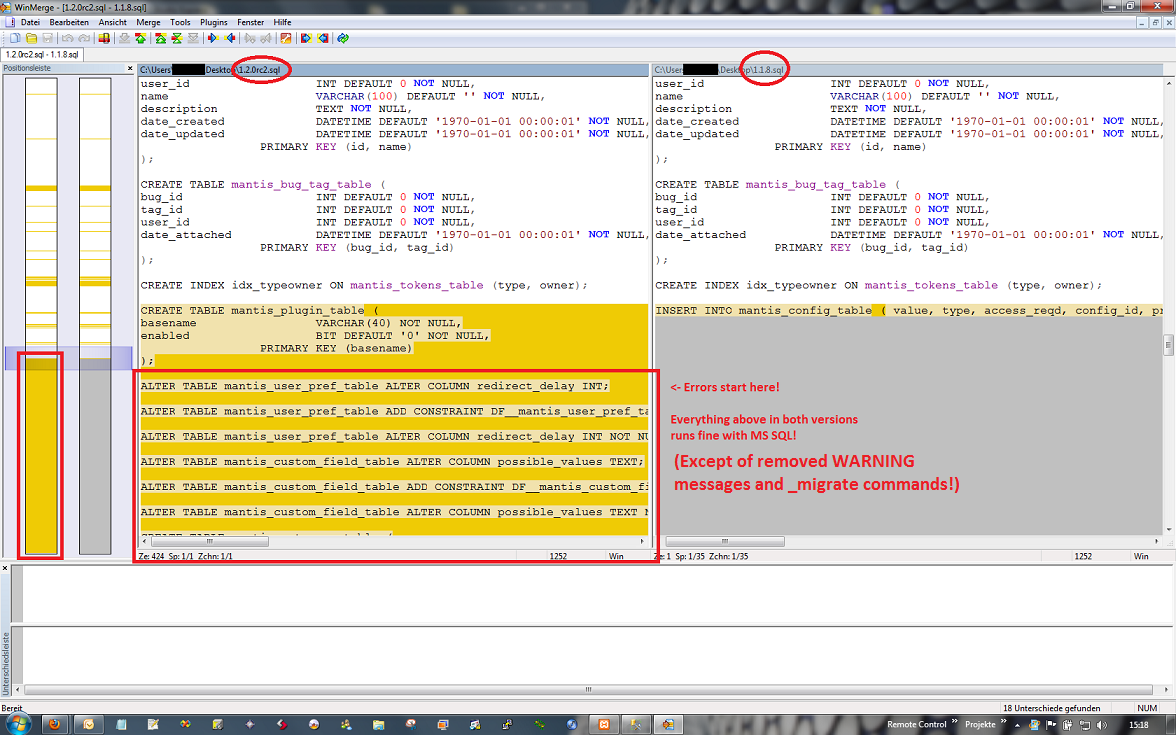Open the Options wrench icon
The image size is (1176, 735).
coord(285,38)
